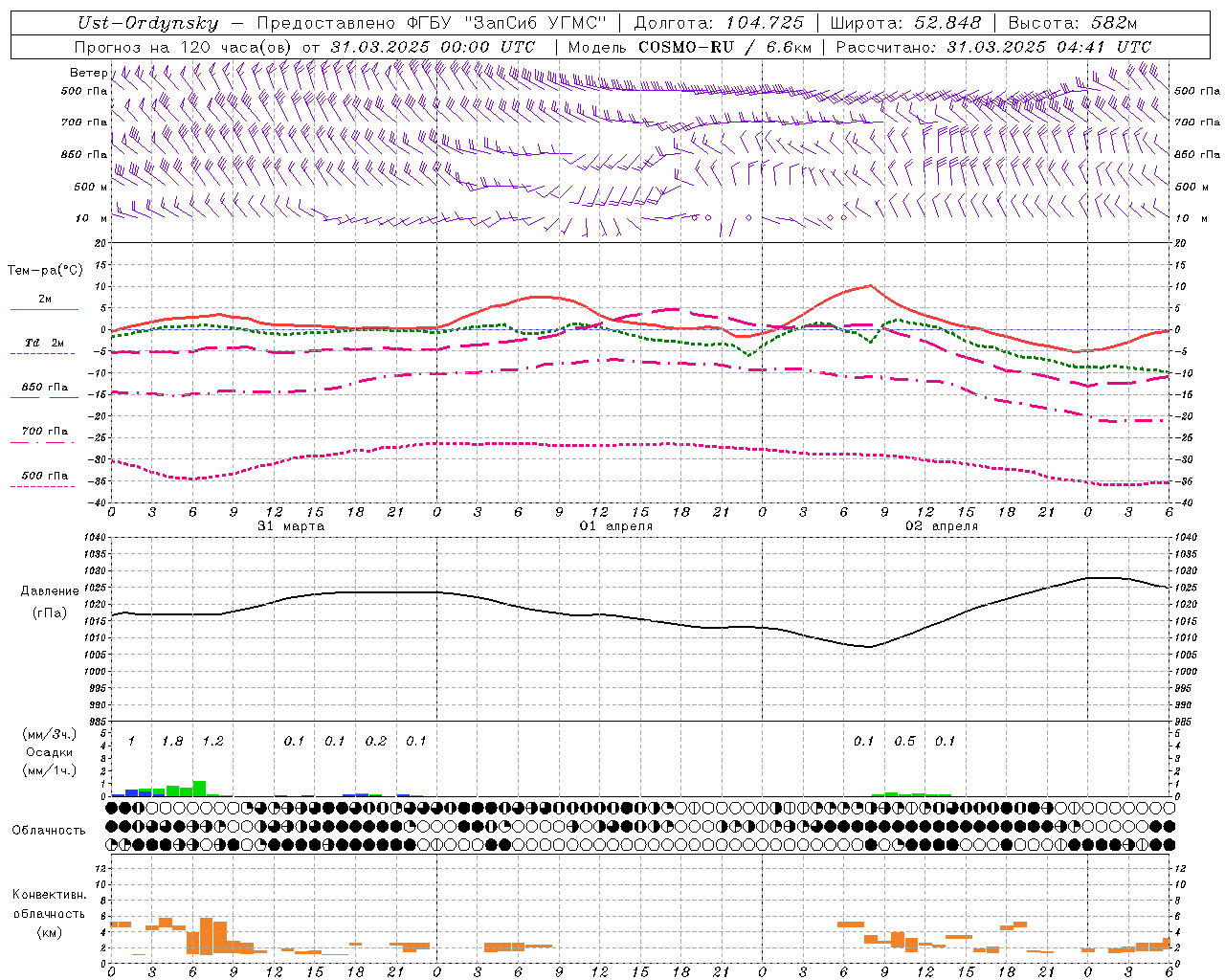Click the 3-hour precipitation value 0.5

pyautogui.click(x=904, y=742)
